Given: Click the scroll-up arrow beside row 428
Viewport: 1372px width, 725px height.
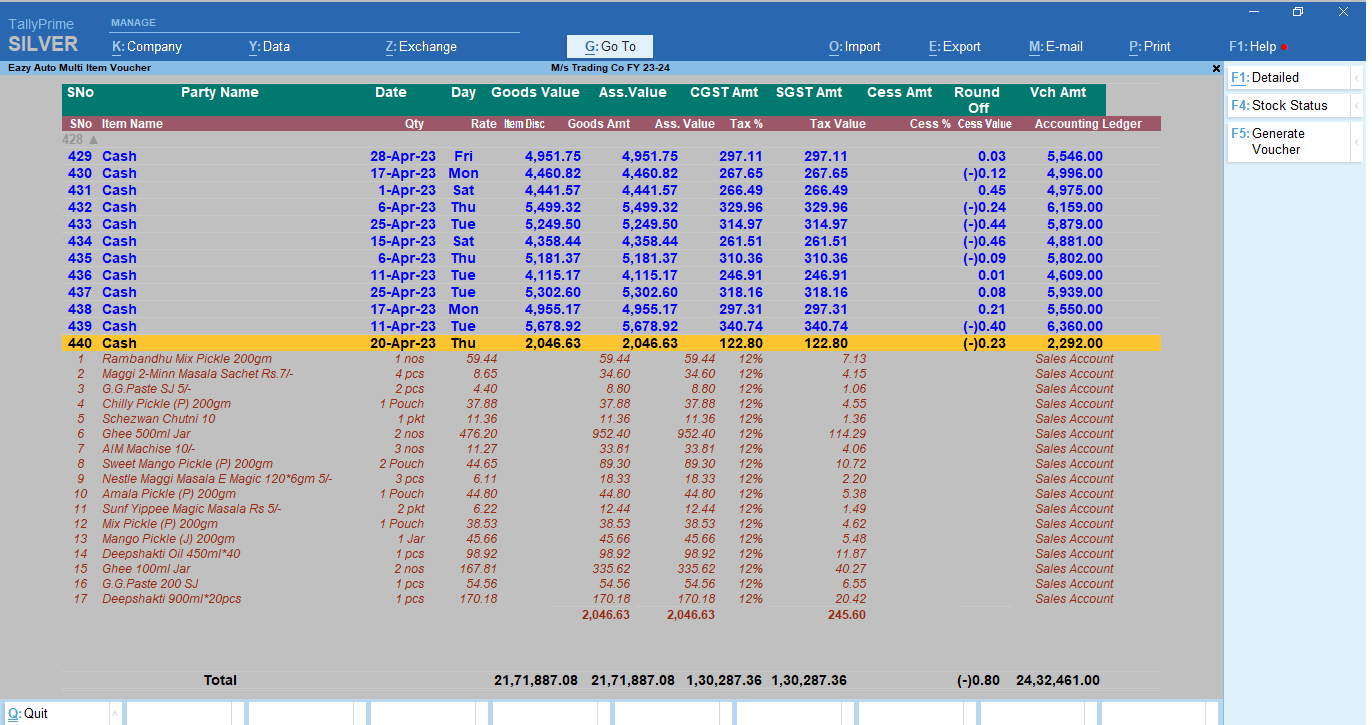Looking at the screenshot, I should click(x=94, y=140).
